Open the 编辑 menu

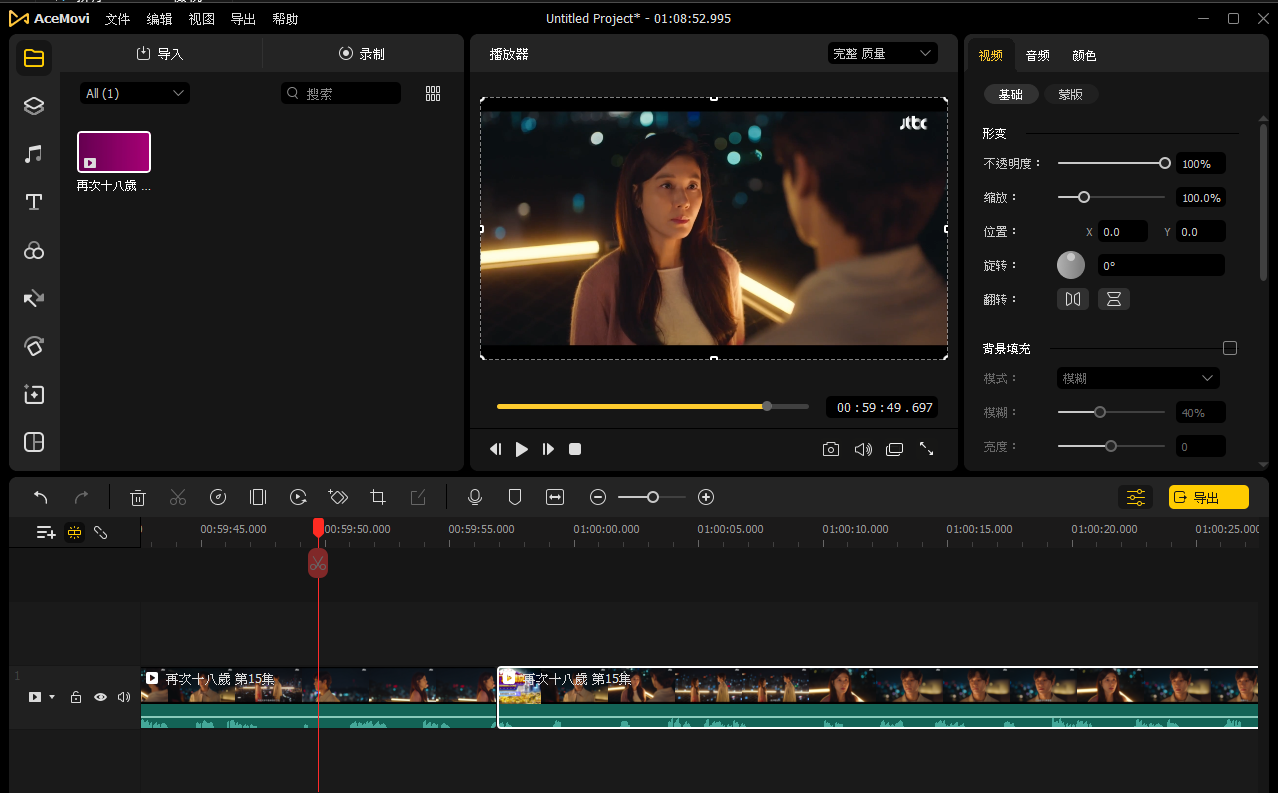[159, 19]
